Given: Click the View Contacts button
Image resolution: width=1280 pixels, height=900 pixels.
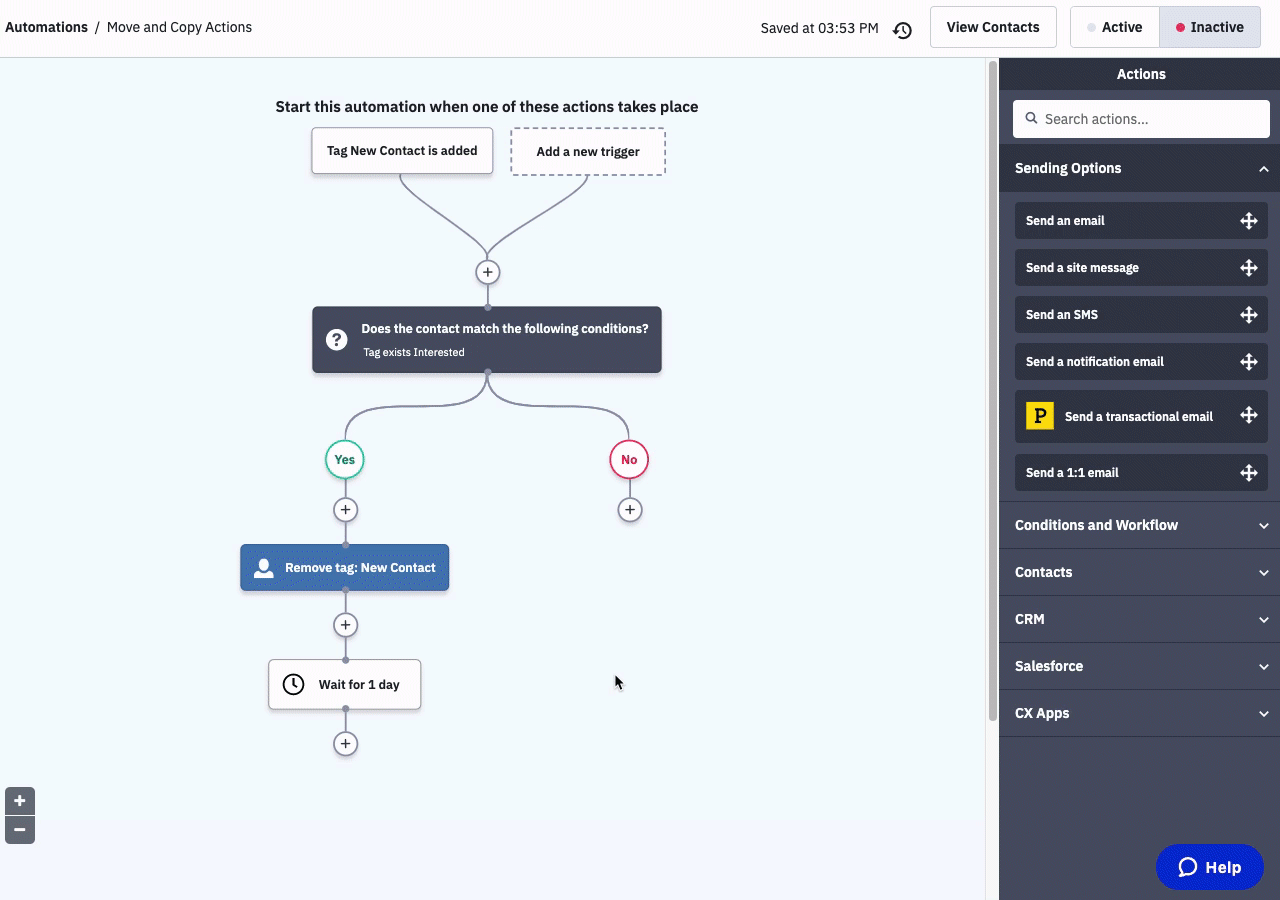Looking at the screenshot, I should click(992, 27).
